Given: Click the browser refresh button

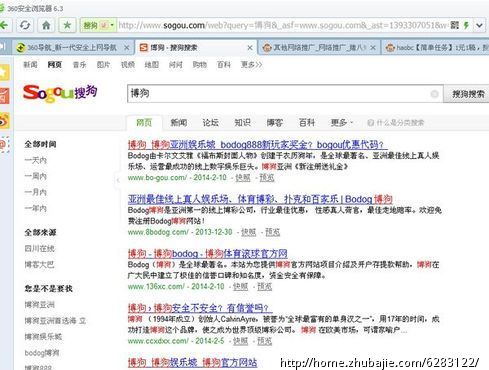Looking at the screenshot, I should [x=25, y=25].
